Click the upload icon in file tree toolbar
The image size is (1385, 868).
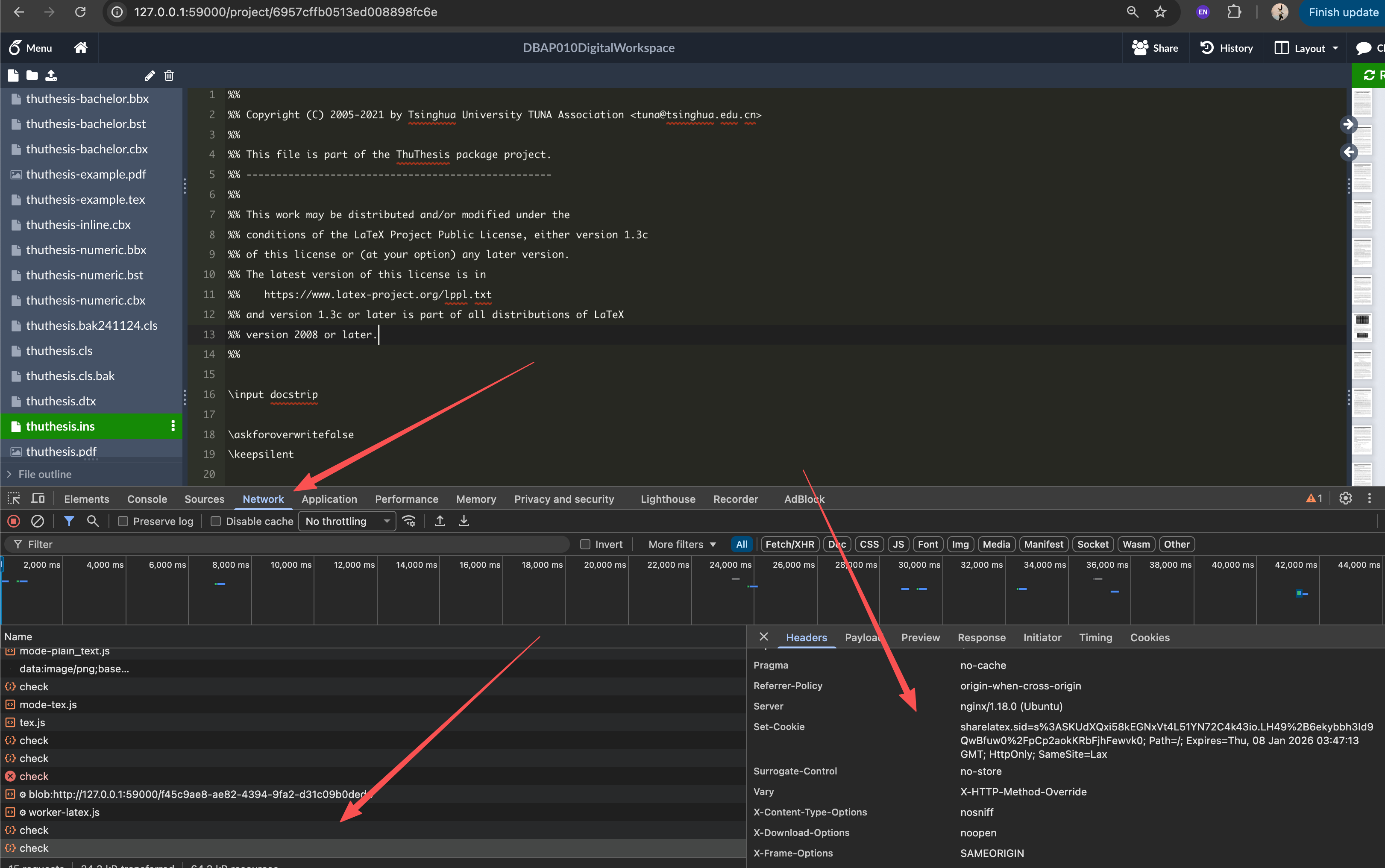[x=51, y=75]
